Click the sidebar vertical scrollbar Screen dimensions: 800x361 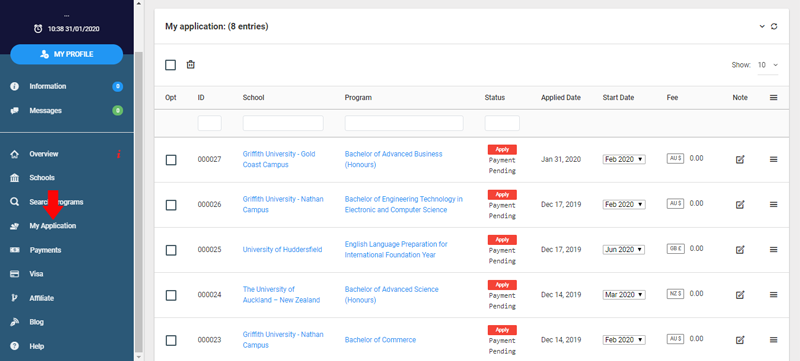(x=139, y=201)
